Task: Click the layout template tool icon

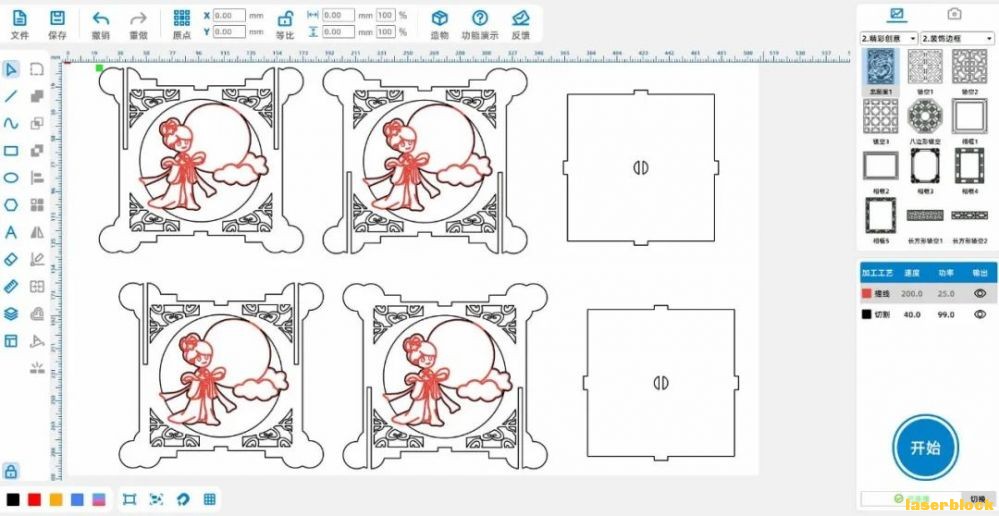Action: pyautogui.click(x=11, y=341)
